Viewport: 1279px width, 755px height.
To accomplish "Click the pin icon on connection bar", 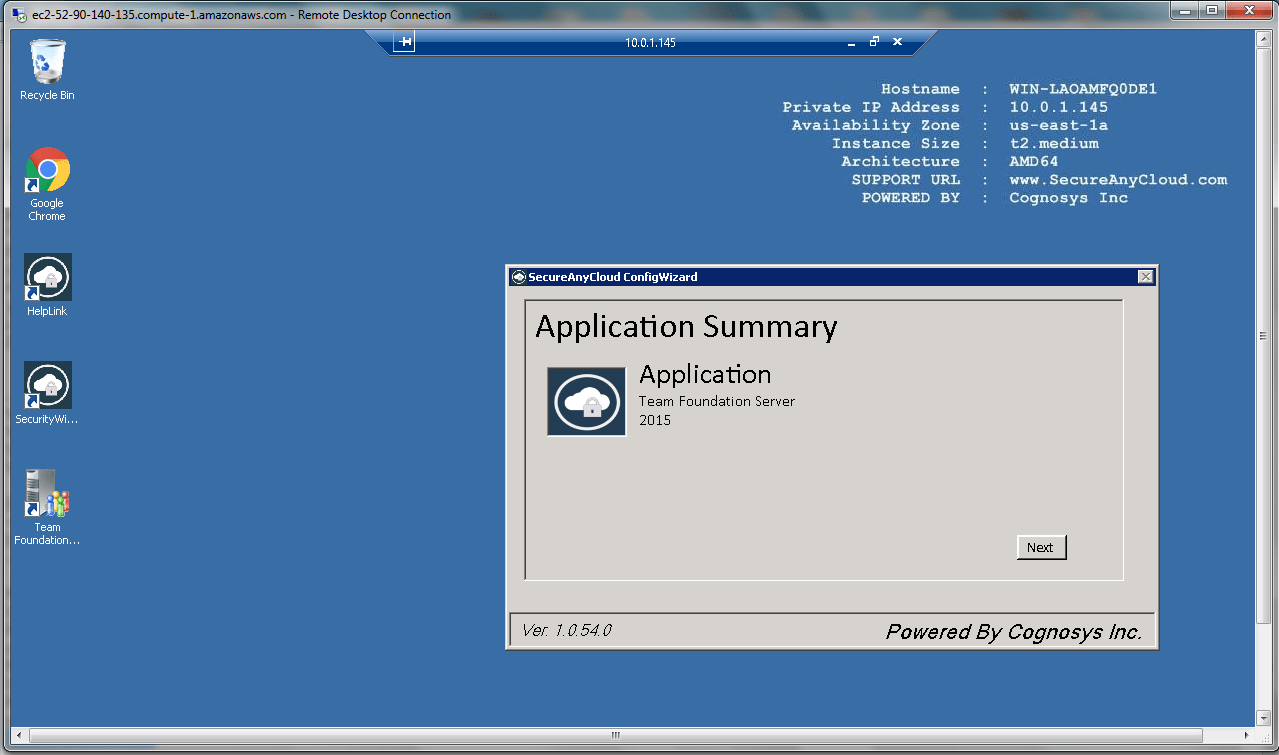I will point(404,42).
